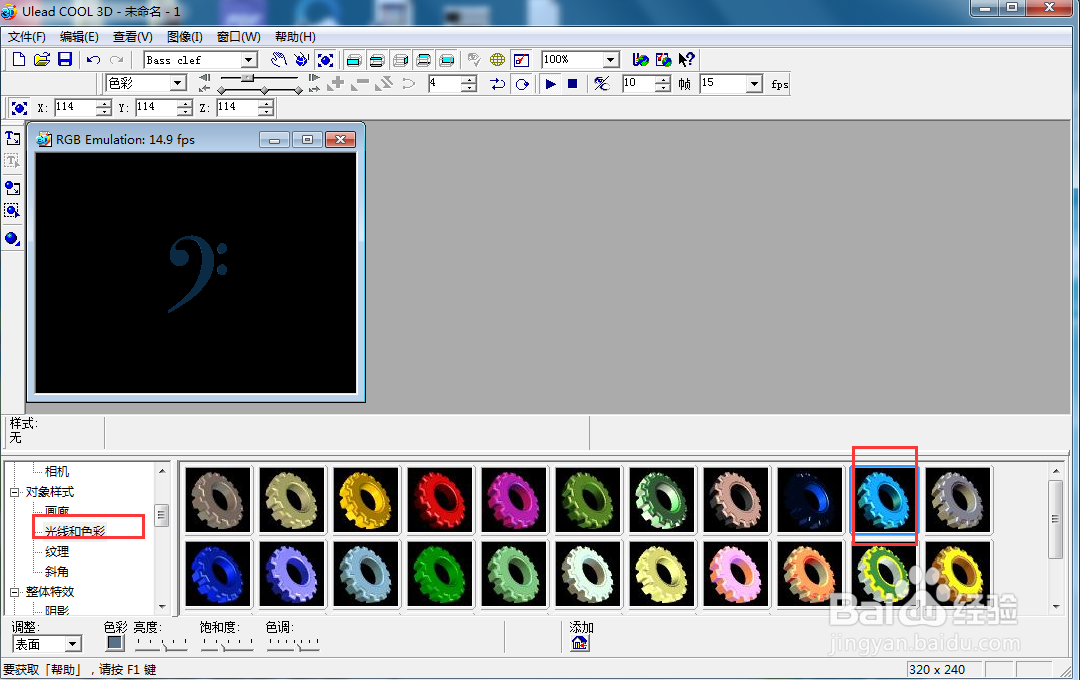
Task: Open the 15 fps dropdown
Action: pos(755,84)
